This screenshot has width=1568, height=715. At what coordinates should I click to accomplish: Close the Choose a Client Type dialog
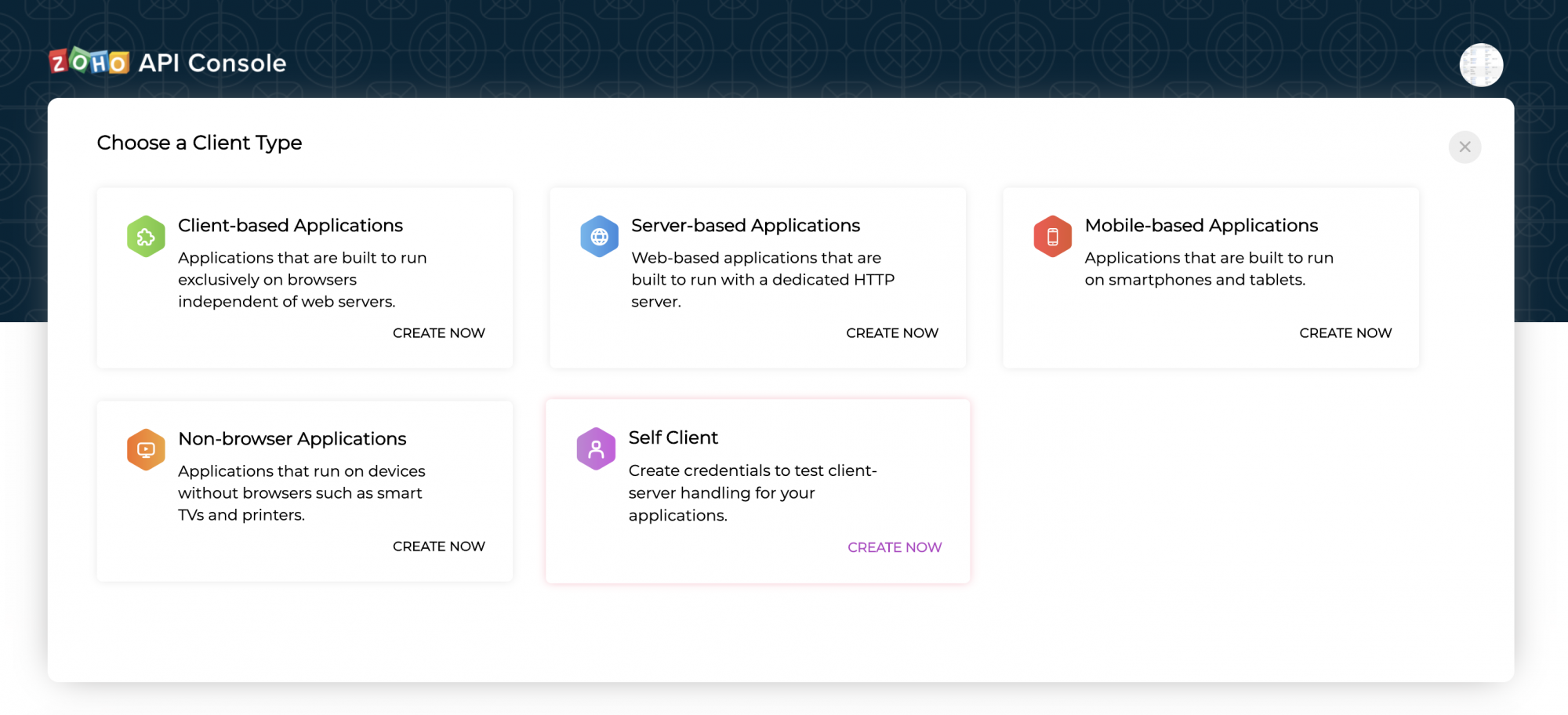pyautogui.click(x=1465, y=147)
